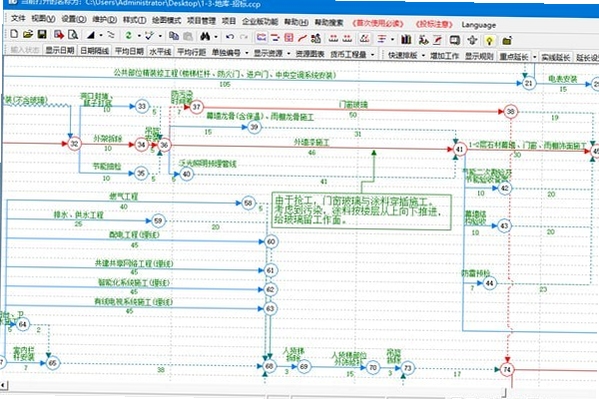599x399 pixels.
Task: Expand the 快速排版 dropdown arrow
Action: (423, 55)
